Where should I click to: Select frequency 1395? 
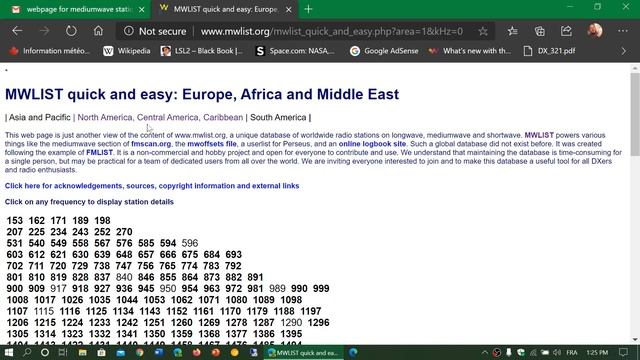(291, 334)
